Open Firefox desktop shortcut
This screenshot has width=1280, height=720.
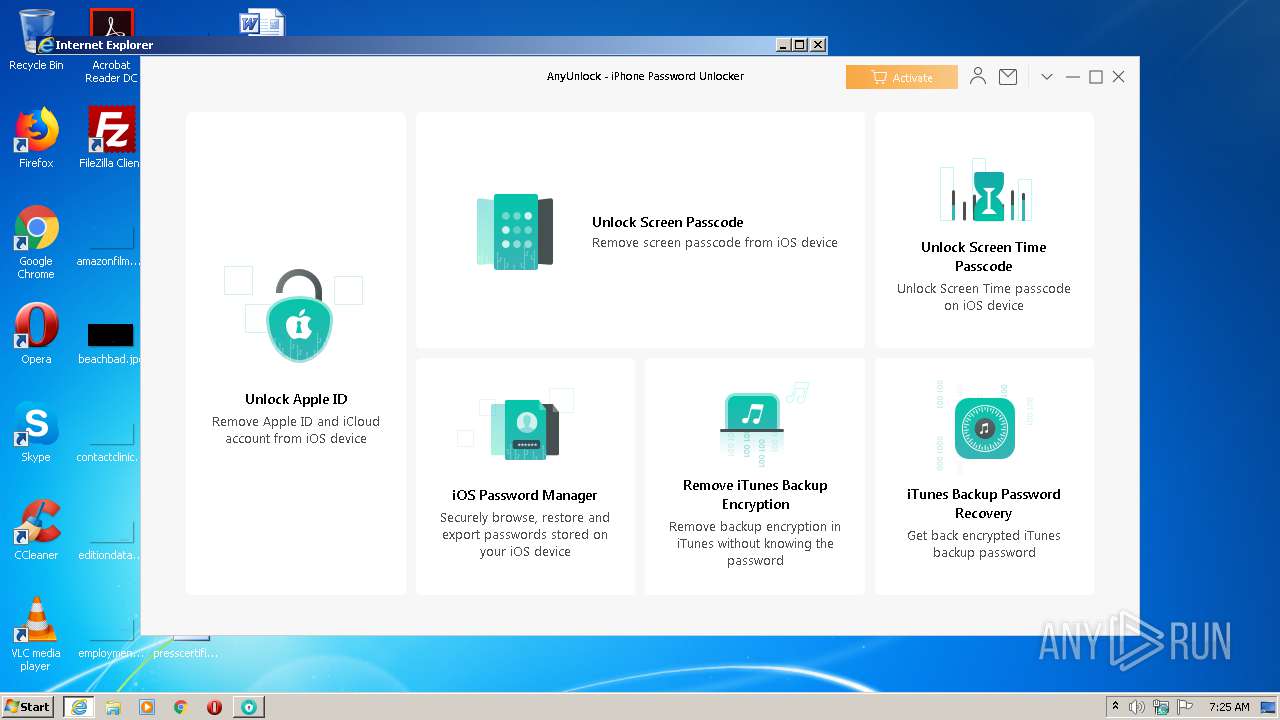[36, 138]
